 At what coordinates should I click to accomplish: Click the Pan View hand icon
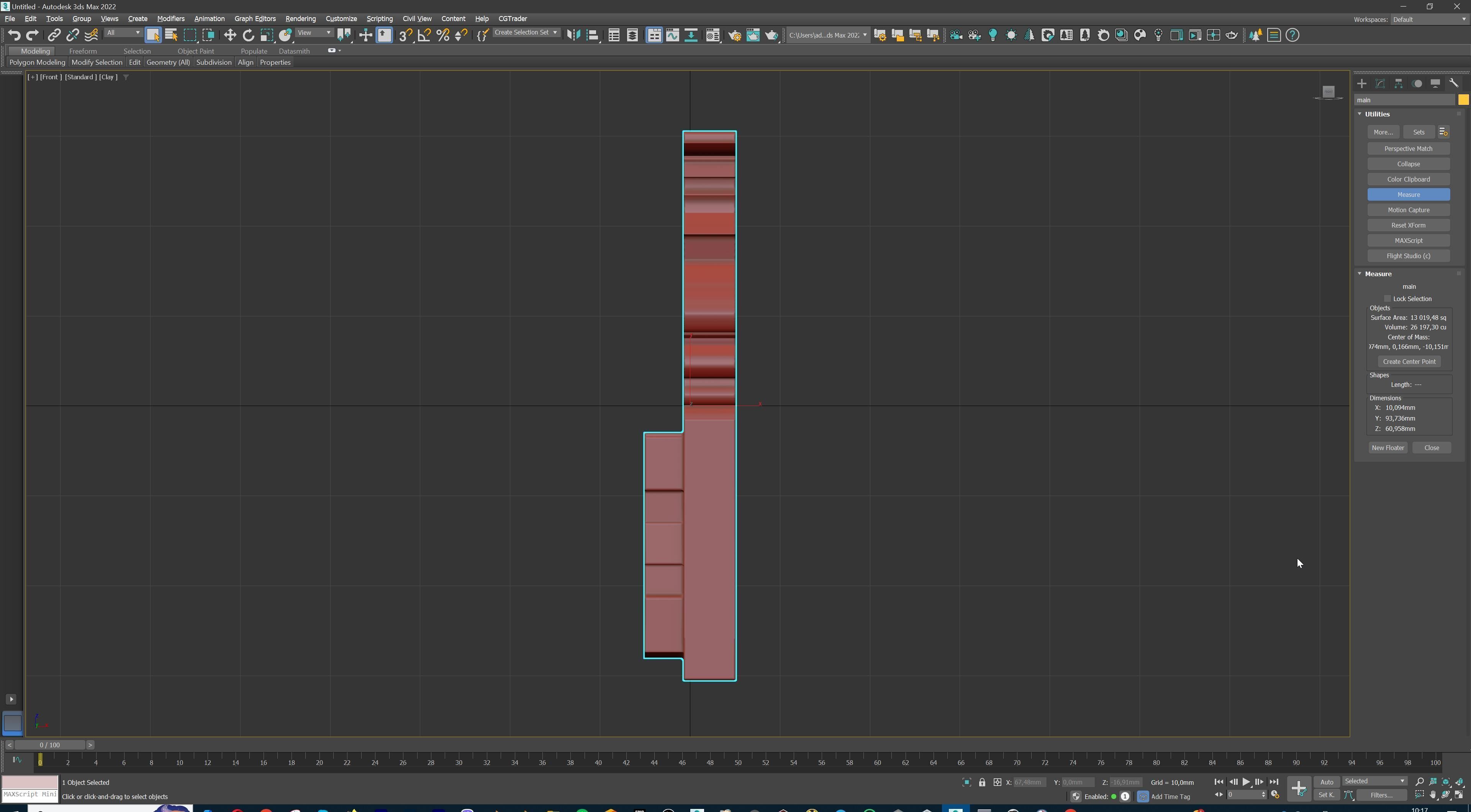[x=1433, y=795]
